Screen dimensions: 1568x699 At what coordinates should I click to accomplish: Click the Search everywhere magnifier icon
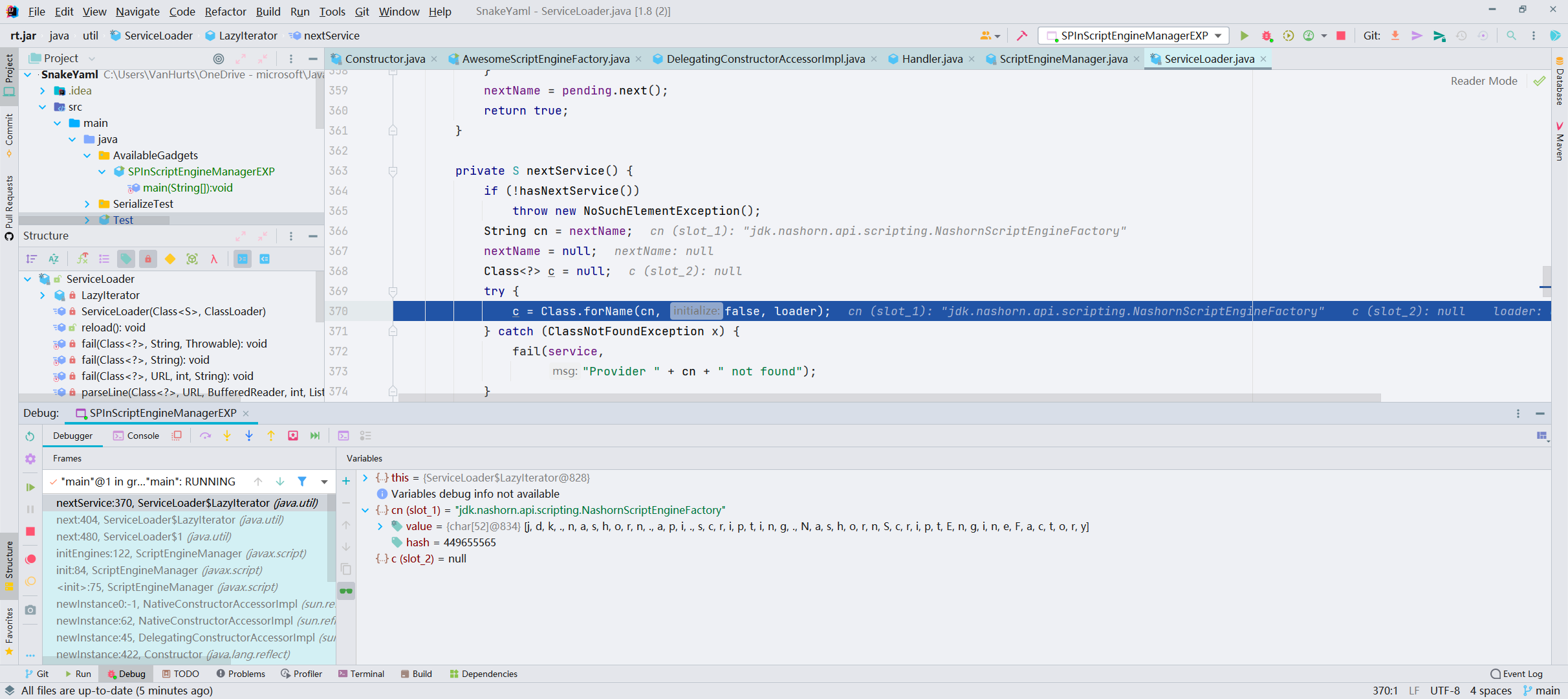1512,36
